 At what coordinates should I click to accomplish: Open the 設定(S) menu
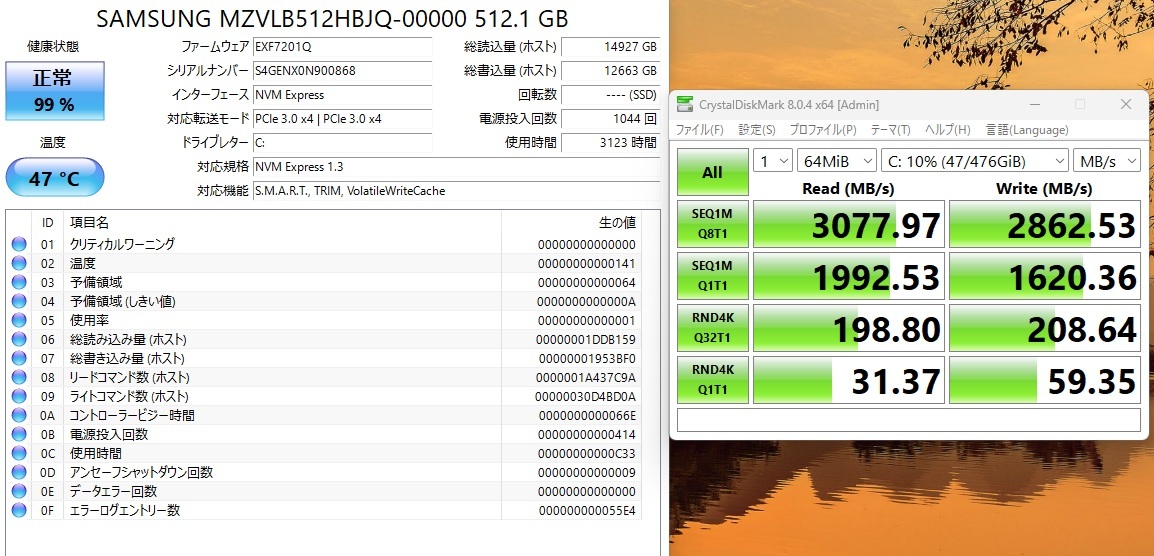(x=757, y=130)
